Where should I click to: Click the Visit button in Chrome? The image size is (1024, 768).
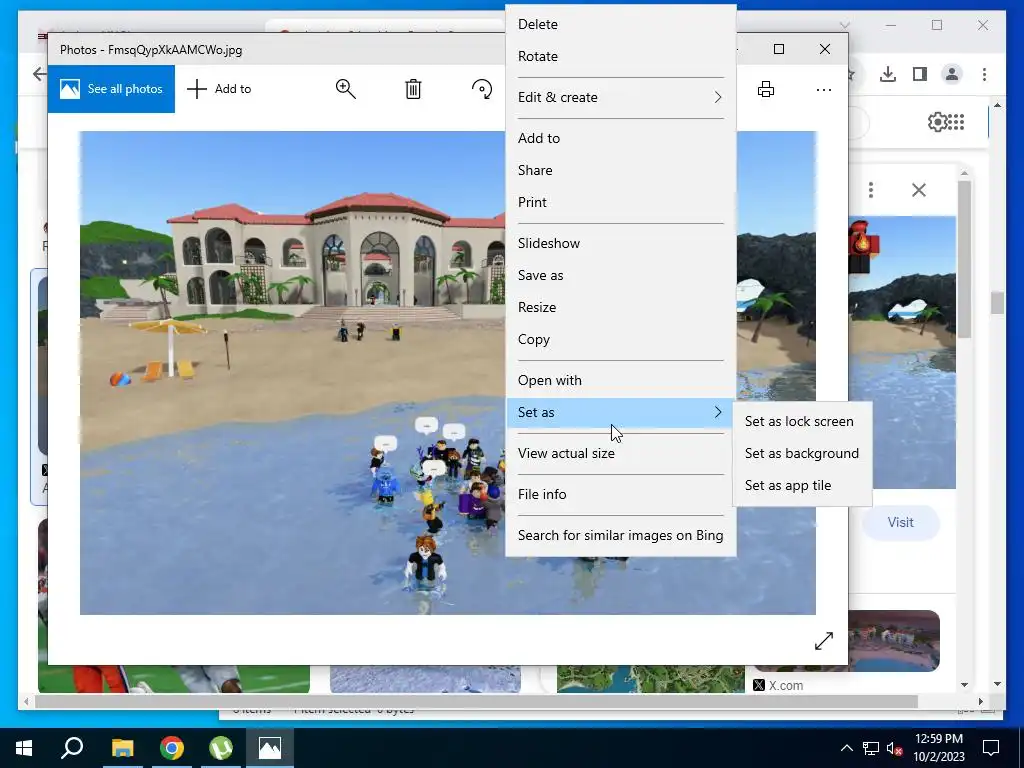(x=900, y=522)
